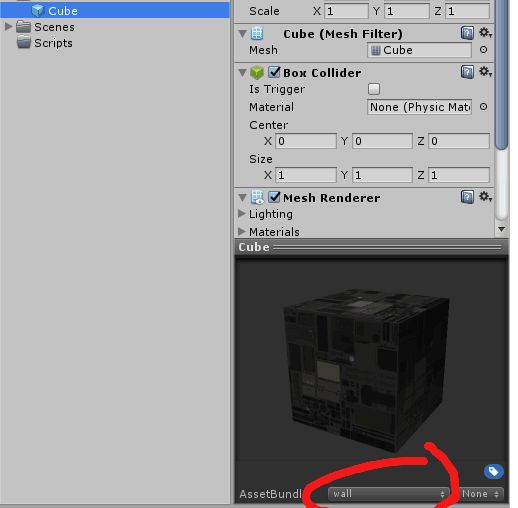This screenshot has width=518, height=508.
Task: Expand the Materials section
Action: 242,231
